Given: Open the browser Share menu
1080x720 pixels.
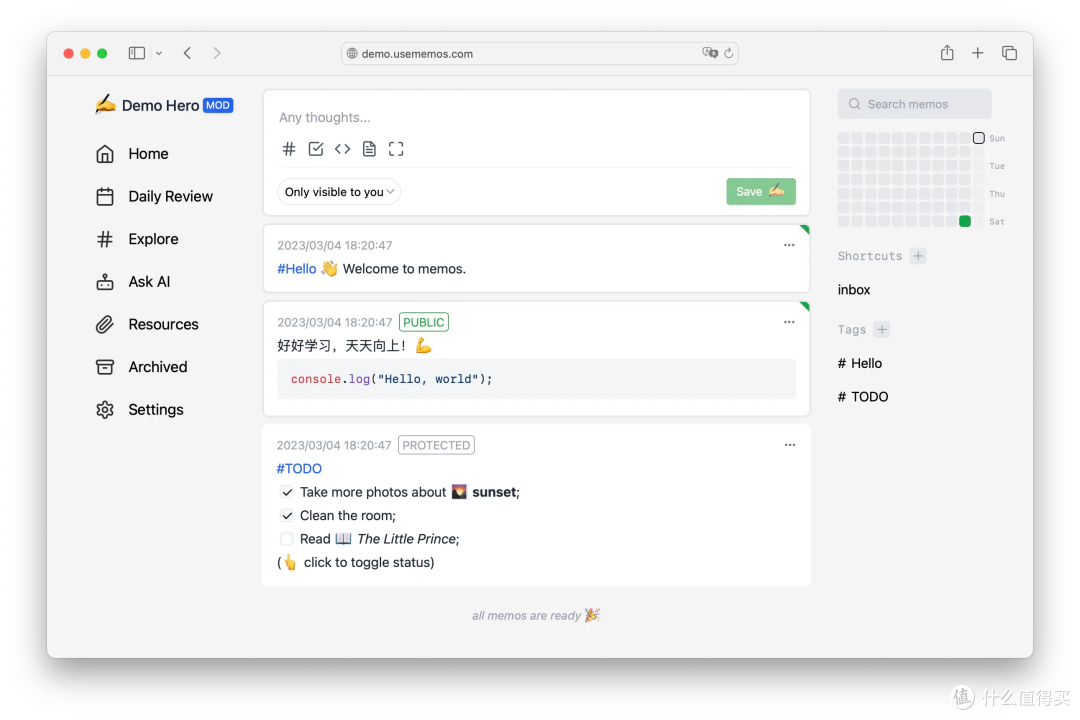Looking at the screenshot, I should (x=947, y=52).
